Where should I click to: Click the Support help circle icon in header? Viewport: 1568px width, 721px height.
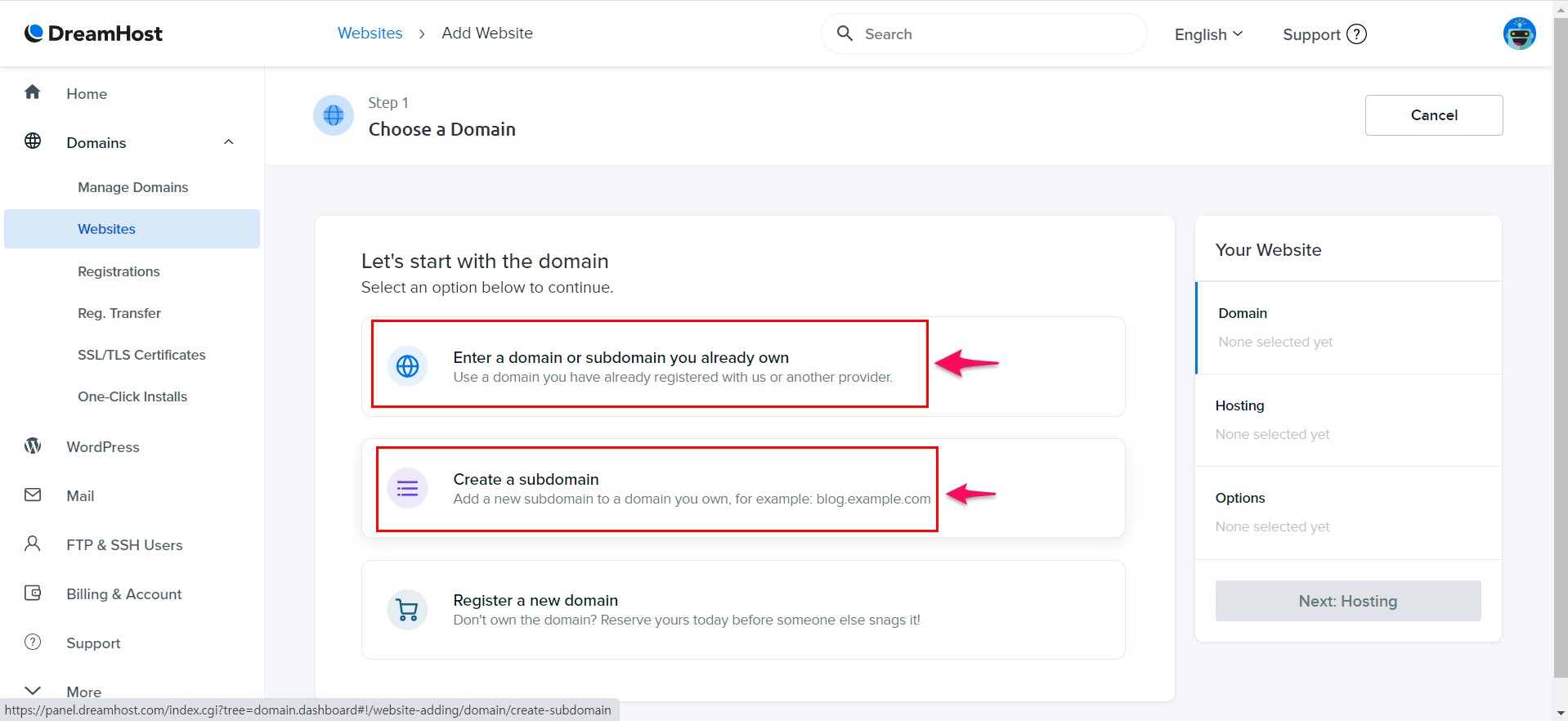(x=1356, y=34)
